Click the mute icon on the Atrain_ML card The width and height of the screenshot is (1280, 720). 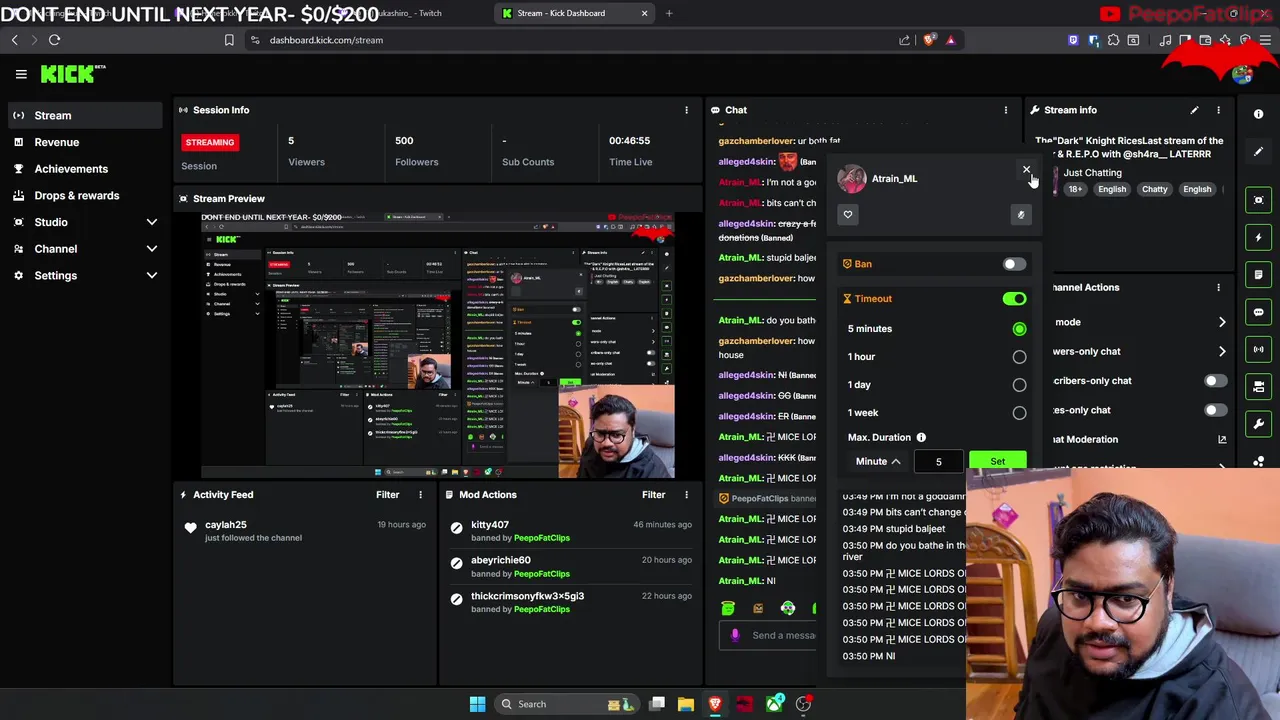pos(1020,214)
